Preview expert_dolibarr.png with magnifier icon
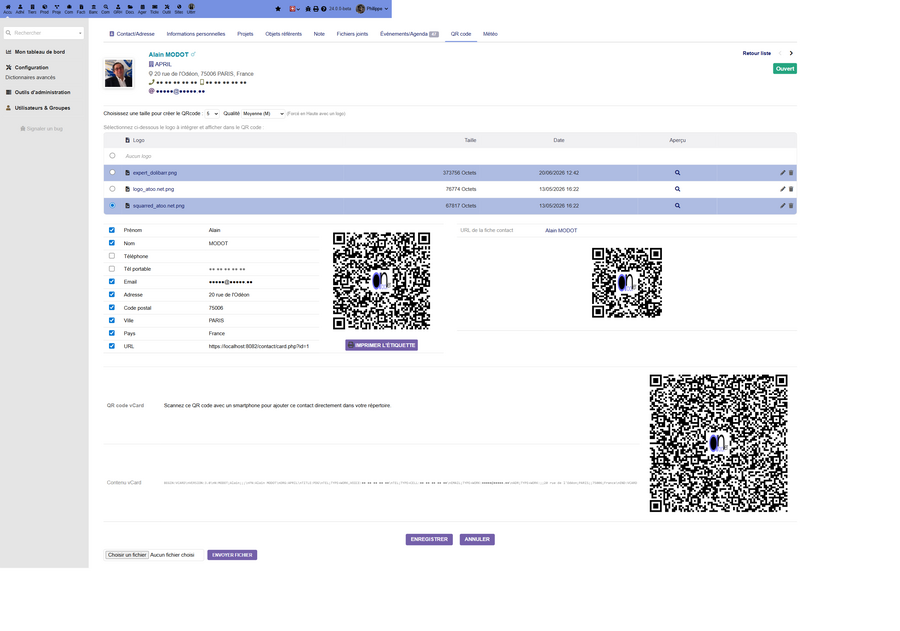Screen dimensions: 900x631 [677, 173]
